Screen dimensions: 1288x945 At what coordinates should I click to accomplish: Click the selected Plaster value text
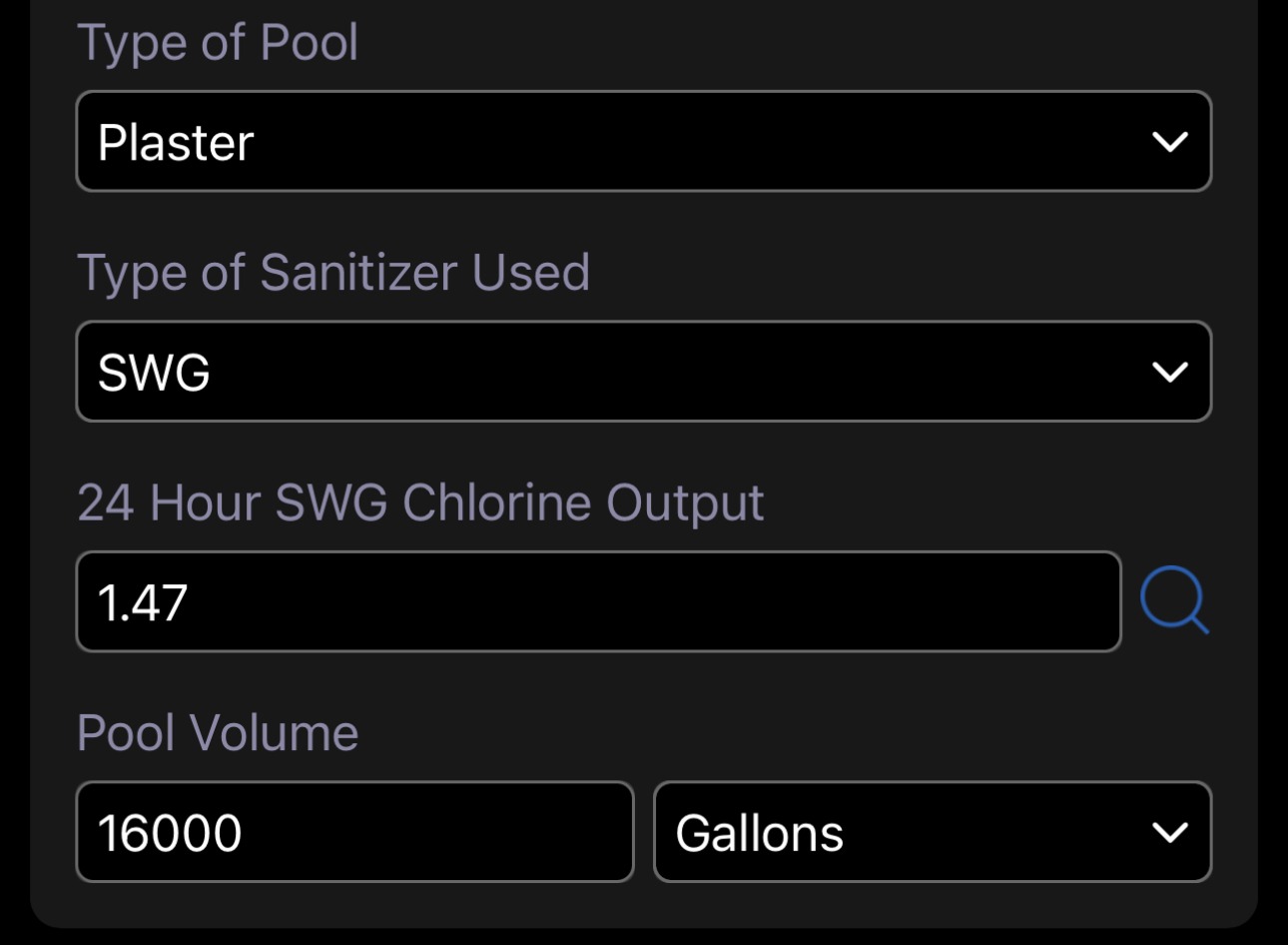point(176,143)
